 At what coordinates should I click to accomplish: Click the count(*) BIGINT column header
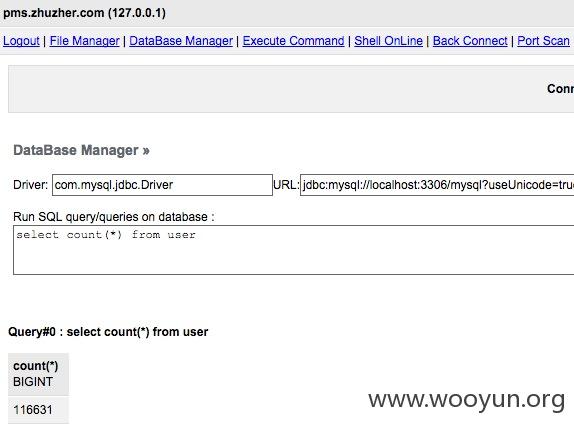coord(38,374)
